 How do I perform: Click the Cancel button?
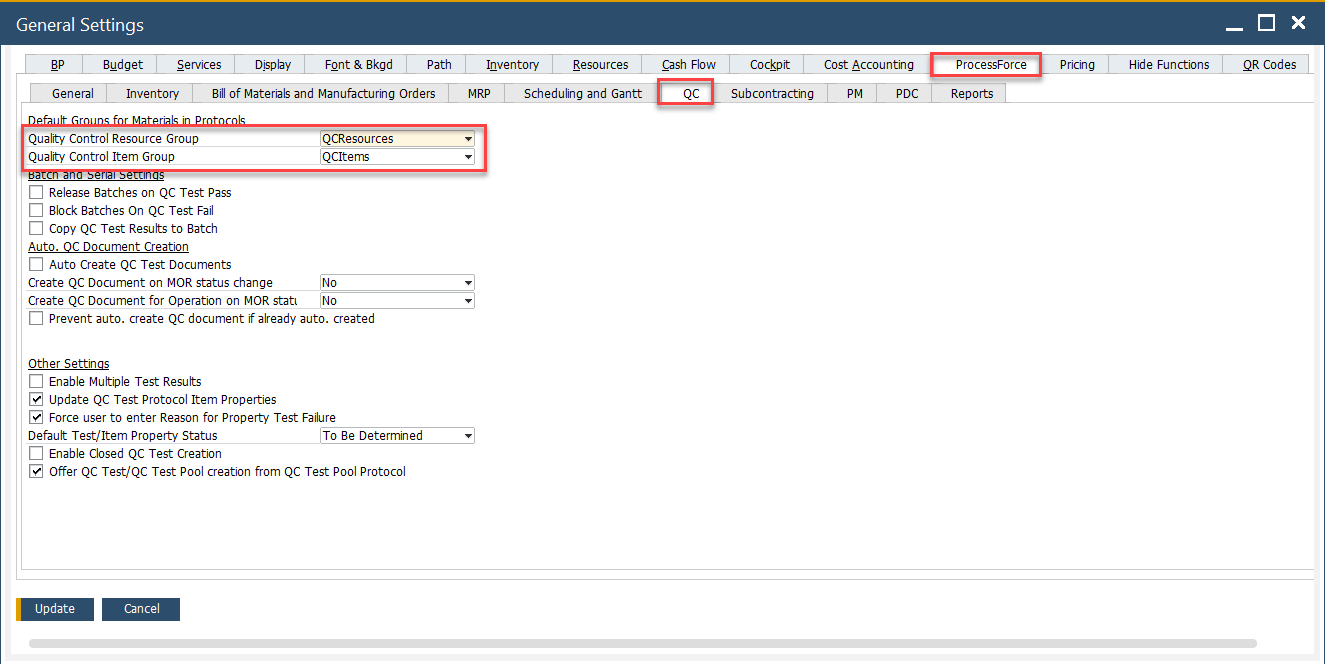(x=141, y=609)
